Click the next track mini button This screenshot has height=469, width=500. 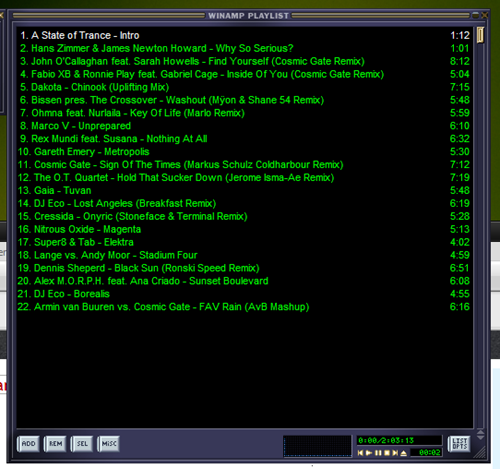[395, 453]
